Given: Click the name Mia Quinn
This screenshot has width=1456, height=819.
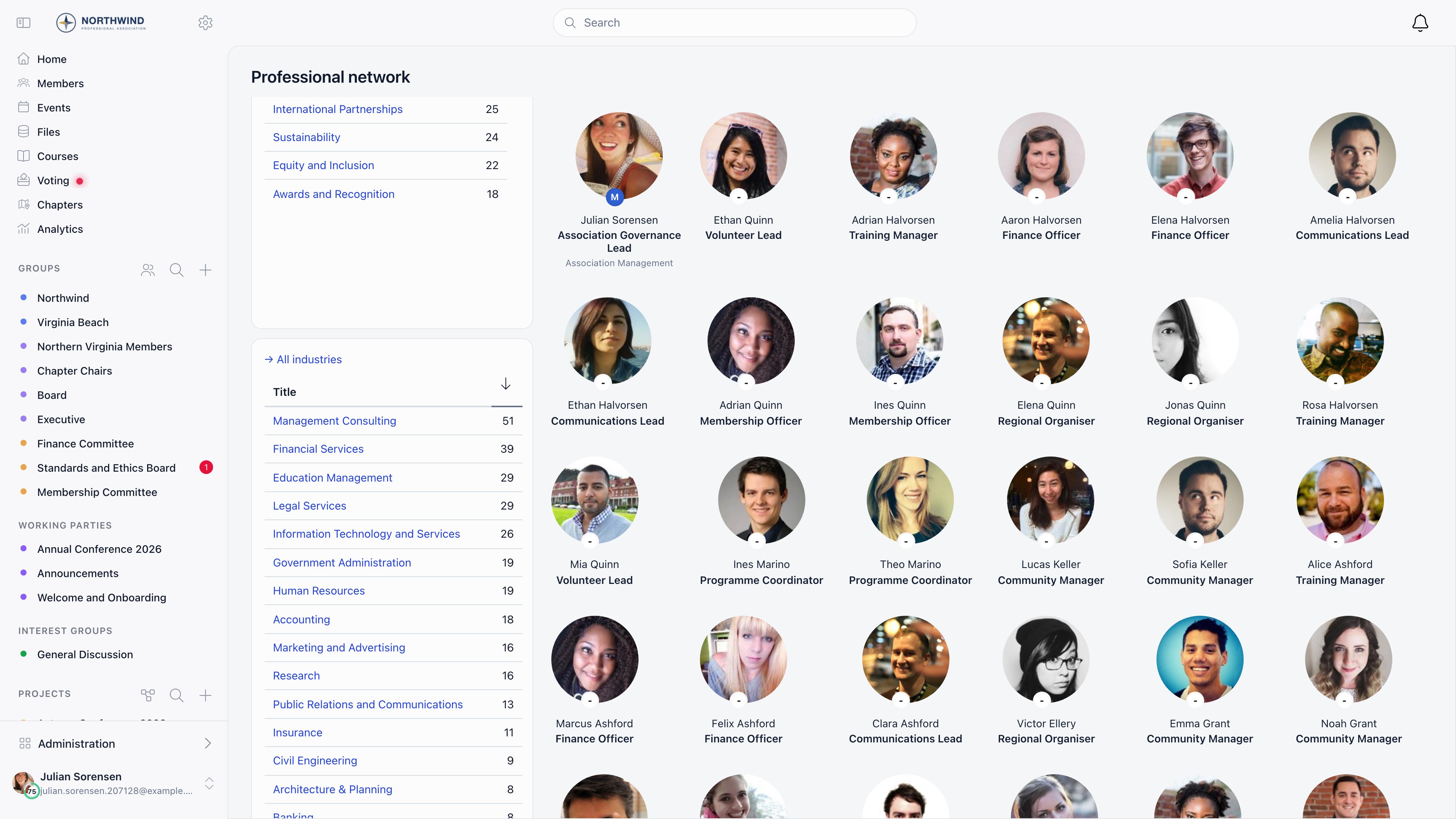Looking at the screenshot, I should coord(594,564).
